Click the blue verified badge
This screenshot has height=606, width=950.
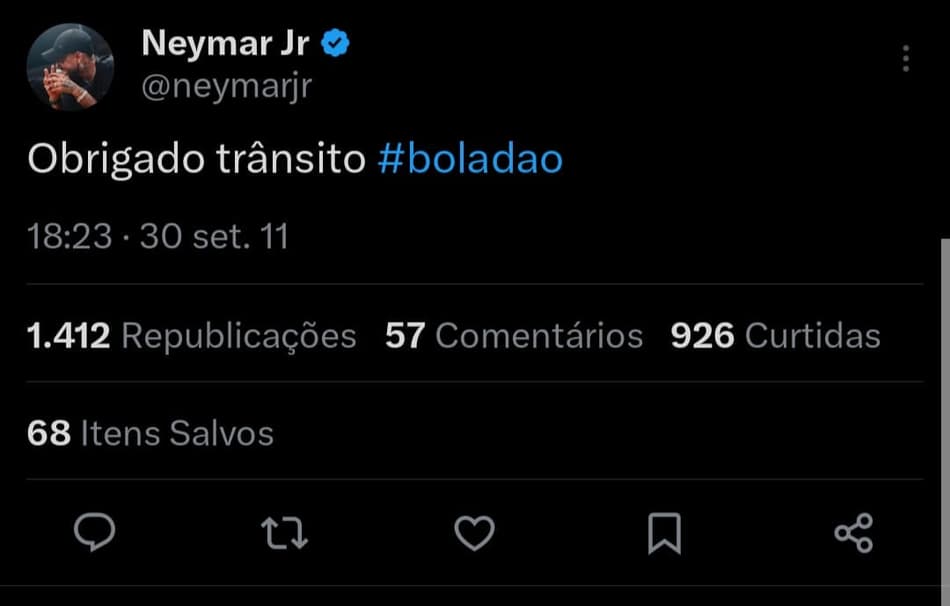point(335,43)
